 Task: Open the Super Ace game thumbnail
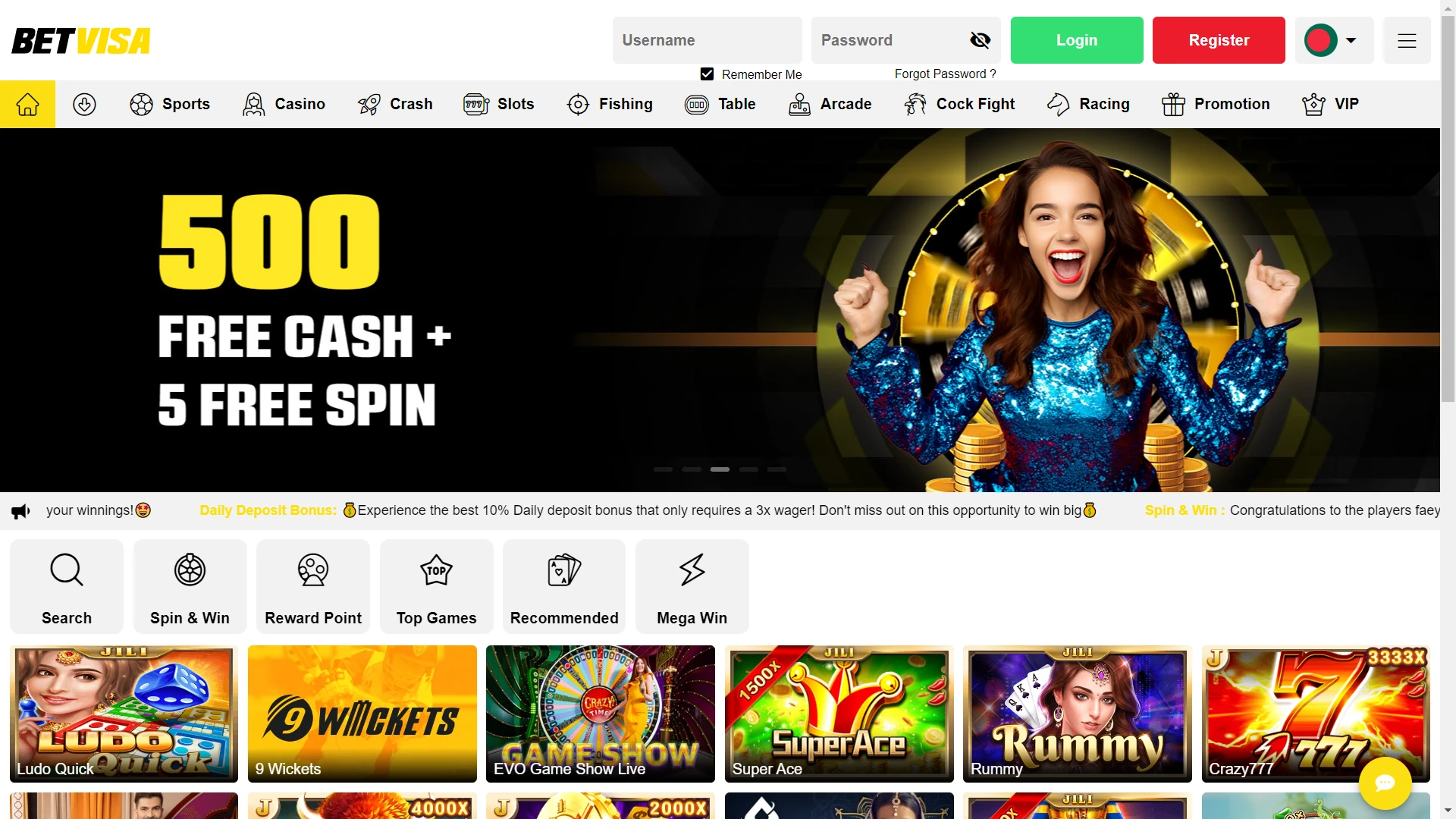pyautogui.click(x=839, y=714)
